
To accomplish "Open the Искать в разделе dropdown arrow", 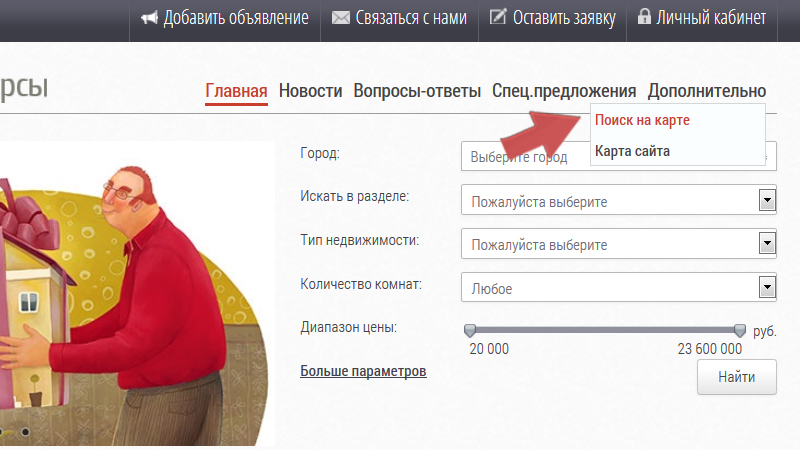I will (767, 200).
